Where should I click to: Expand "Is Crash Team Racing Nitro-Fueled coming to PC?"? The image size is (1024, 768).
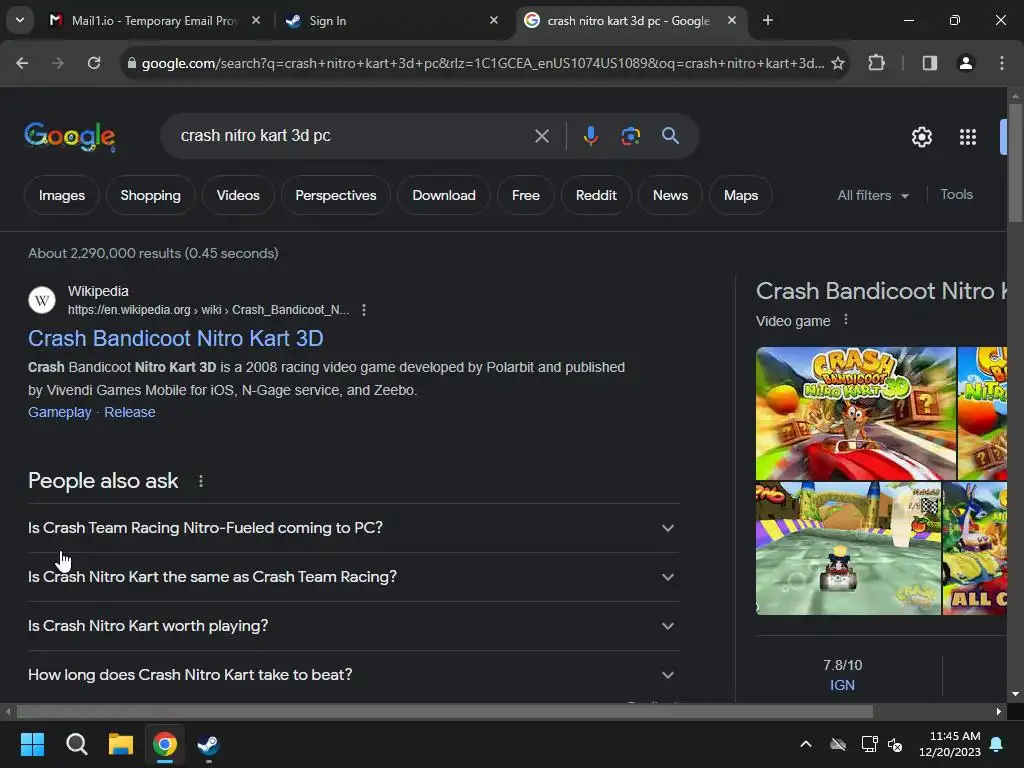pyautogui.click(x=353, y=528)
